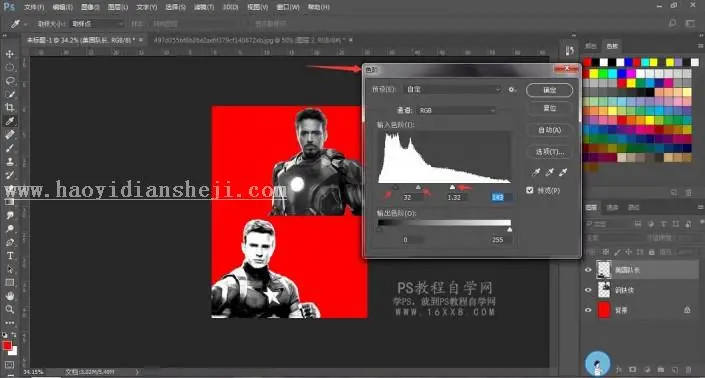This screenshot has width=705, height=378.
Task: Select the Spot Healing Brush tool
Action: [9, 134]
